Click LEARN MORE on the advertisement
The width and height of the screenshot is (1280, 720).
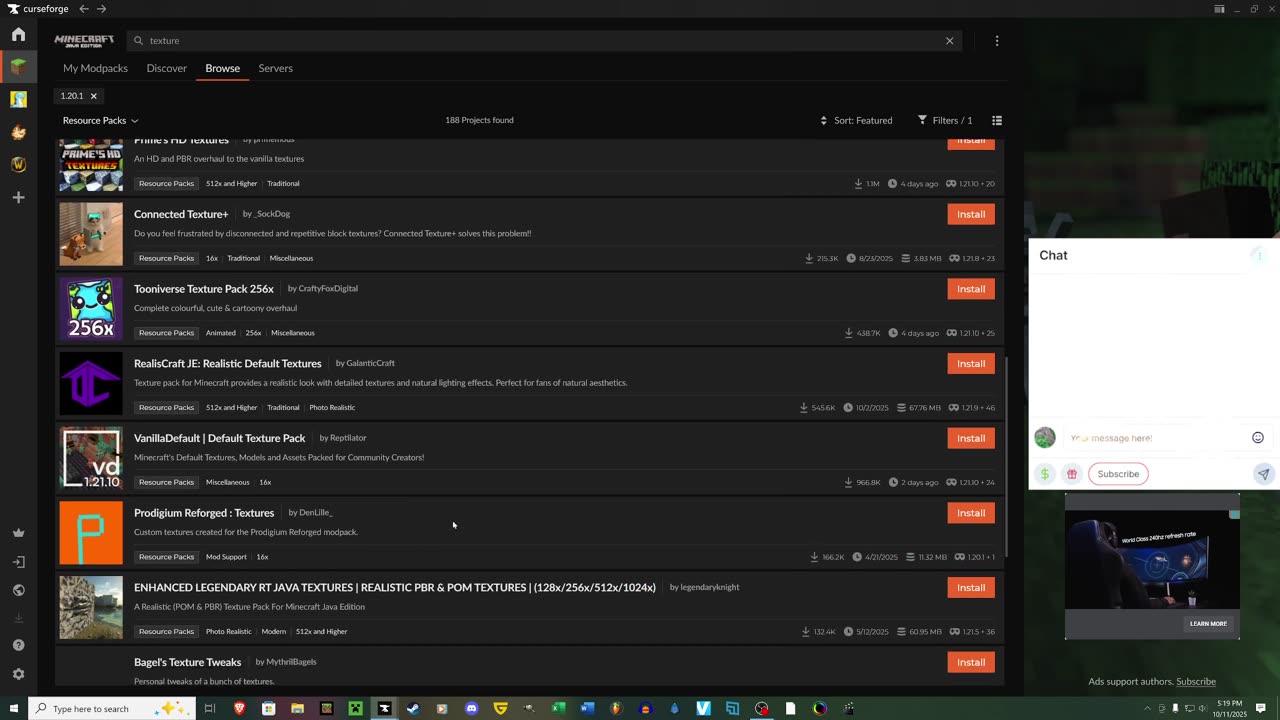1208,624
